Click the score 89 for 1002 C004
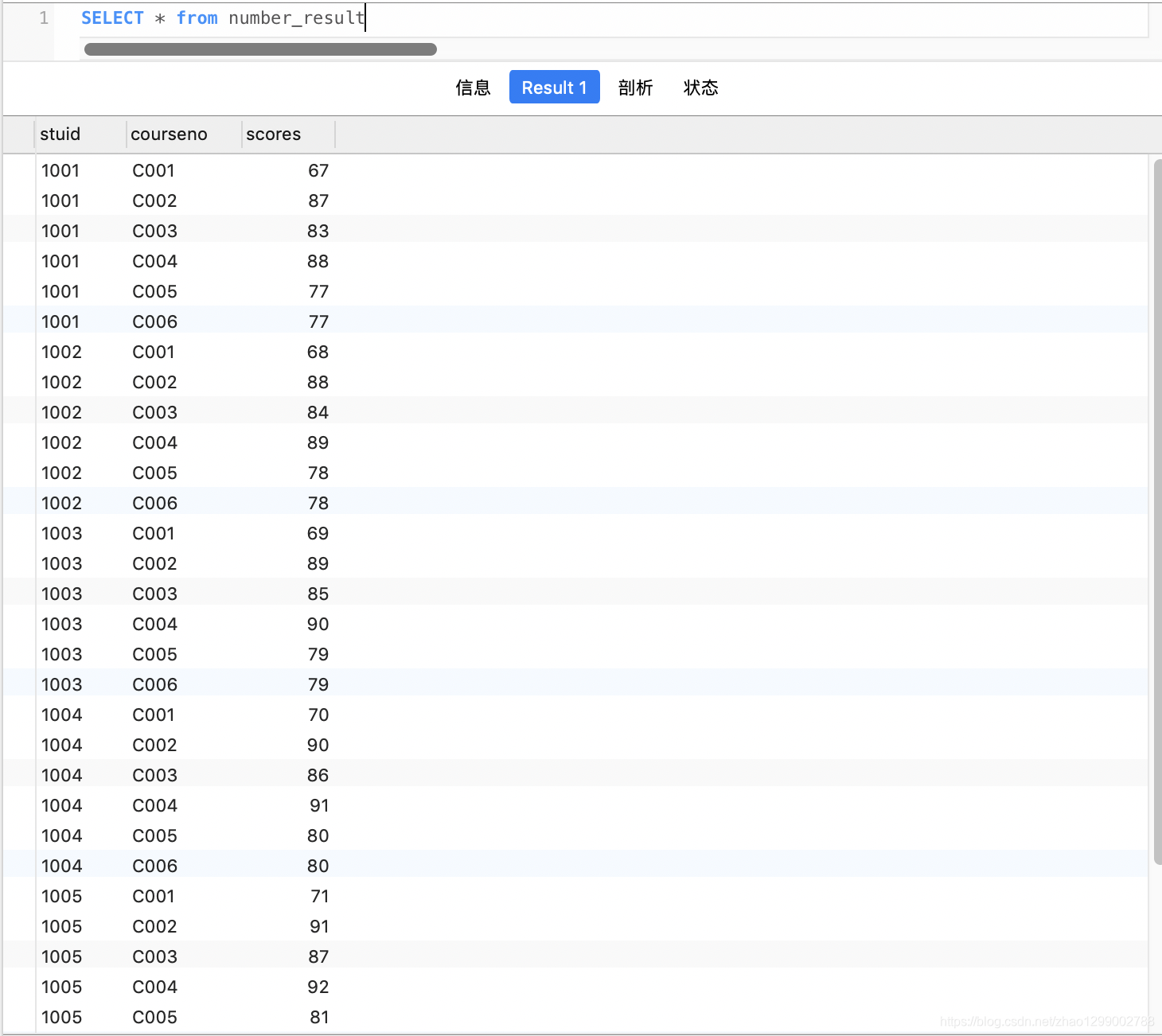 (x=318, y=443)
